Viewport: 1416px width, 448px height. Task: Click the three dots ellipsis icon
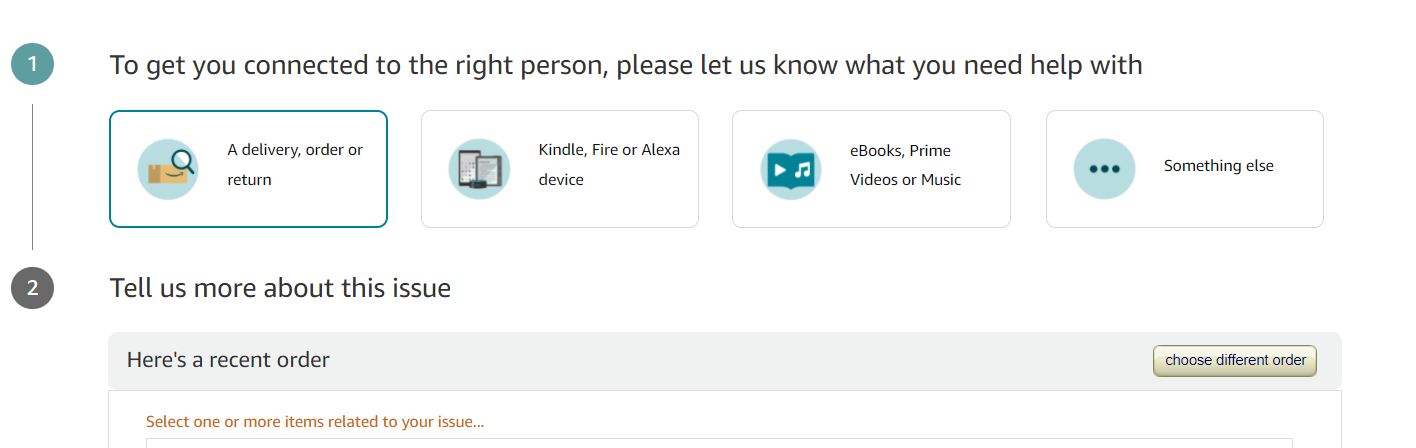tap(1104, 169)
